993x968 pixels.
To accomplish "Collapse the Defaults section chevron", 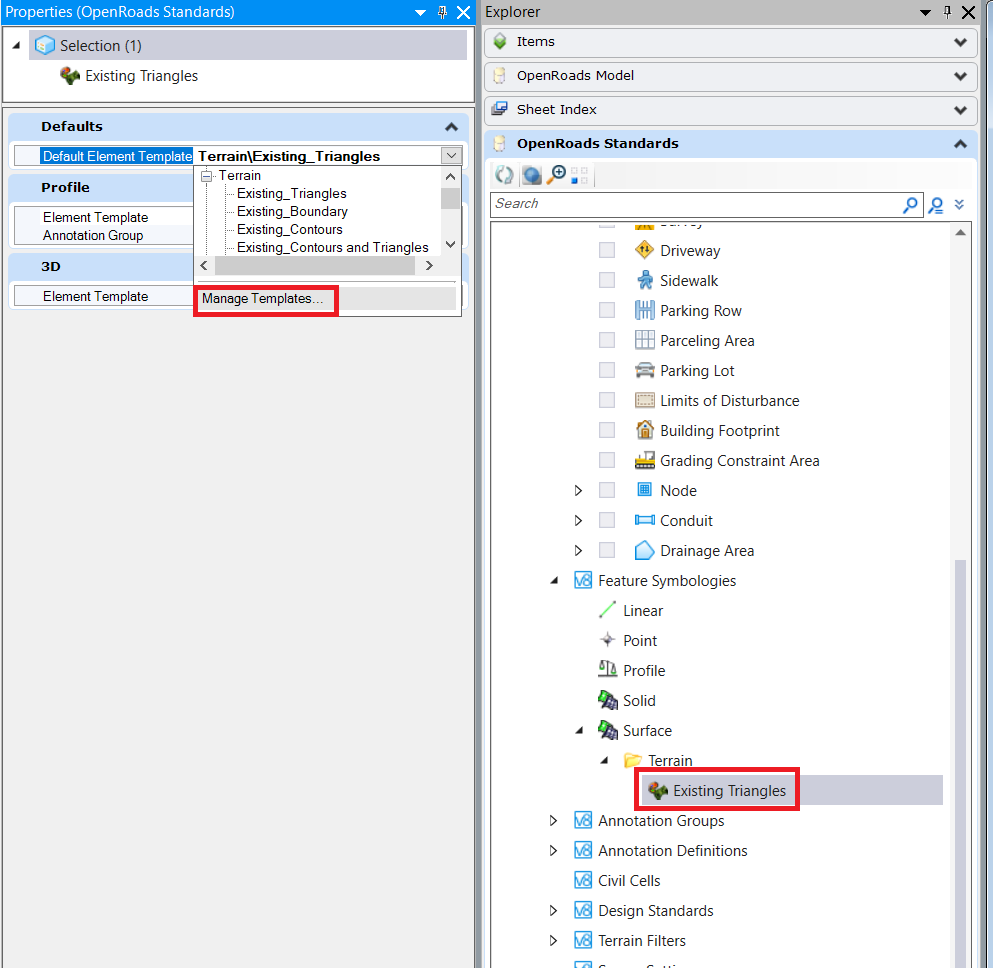I will tap(451, 127).
